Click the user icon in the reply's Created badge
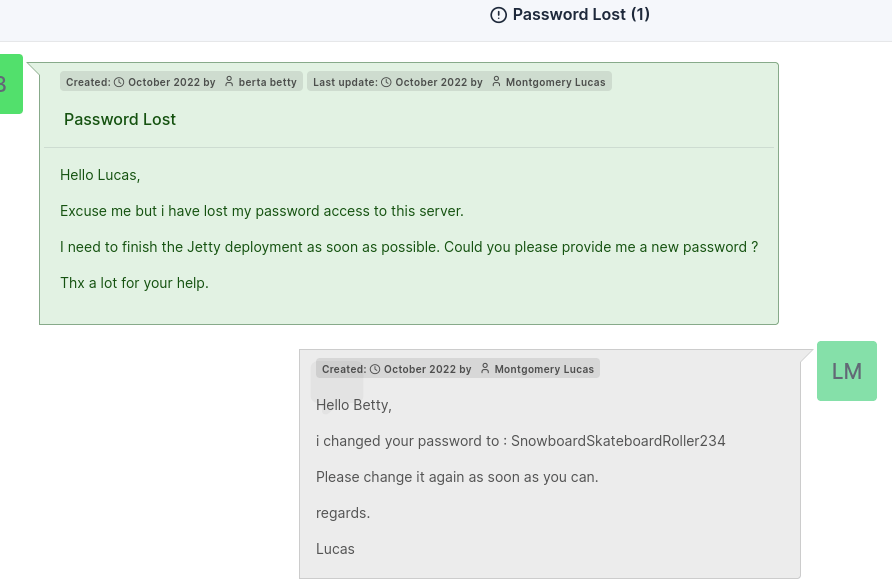 pyautogui.click(x=485, y=369)
